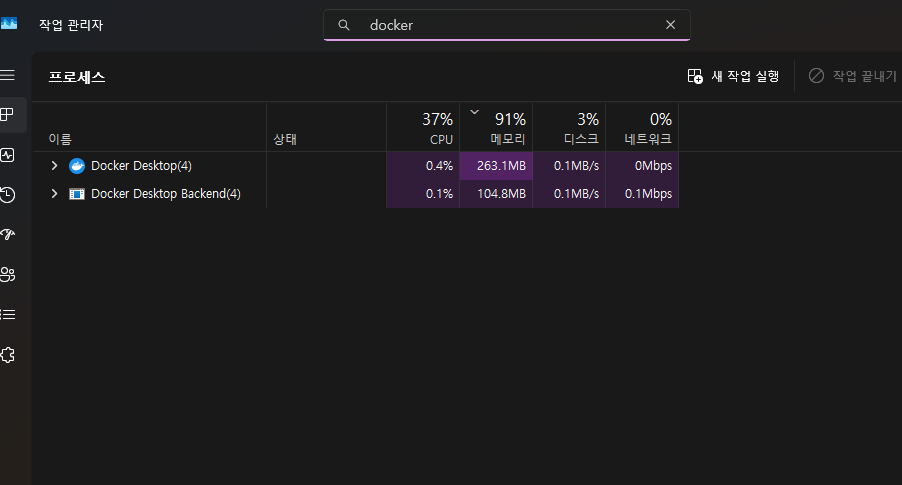Sort by the 네트워크 column header
This screenshot has width=902, height=485.
coord(642,127)
